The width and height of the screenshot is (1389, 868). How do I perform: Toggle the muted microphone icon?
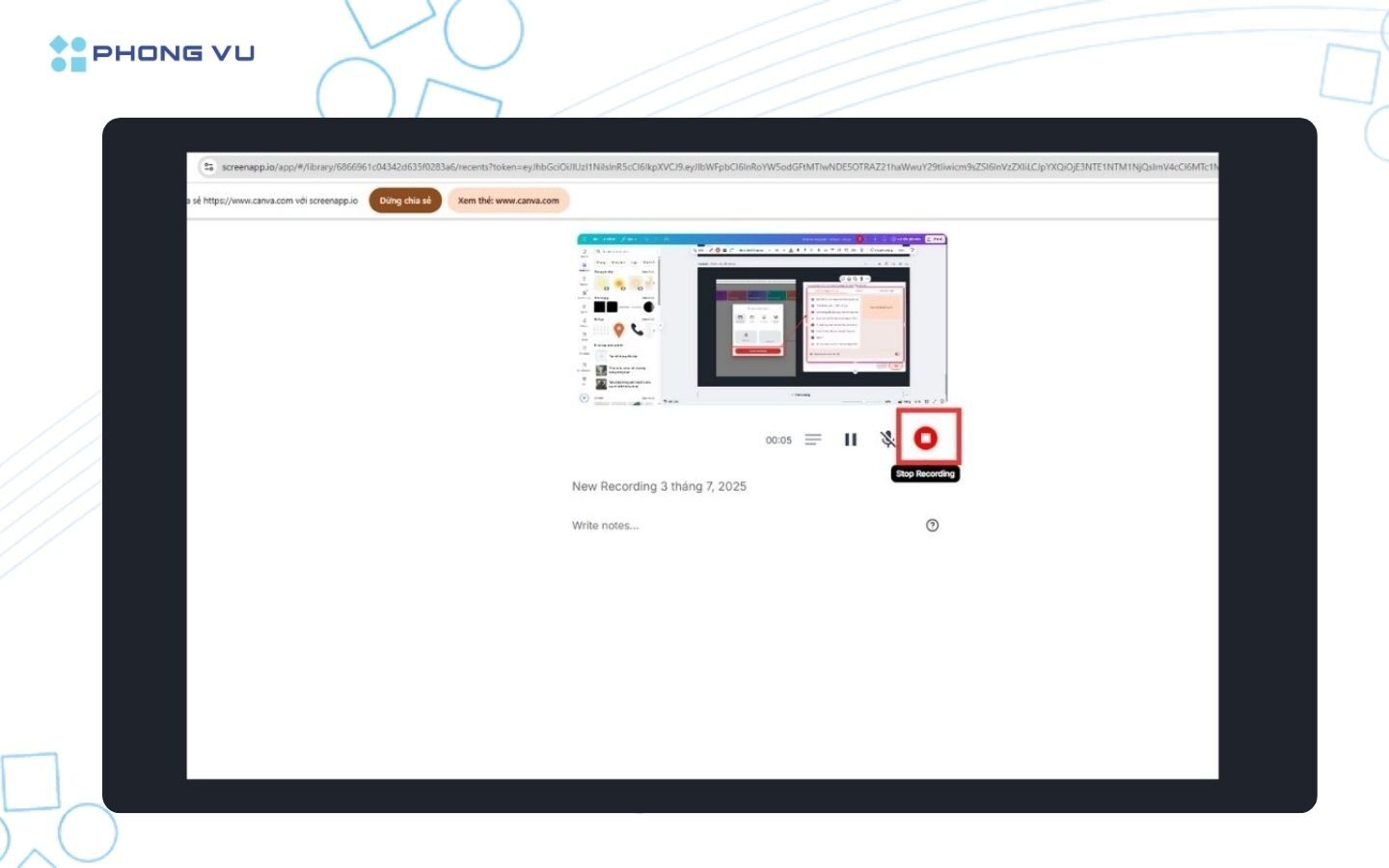[x=887, y=440]
